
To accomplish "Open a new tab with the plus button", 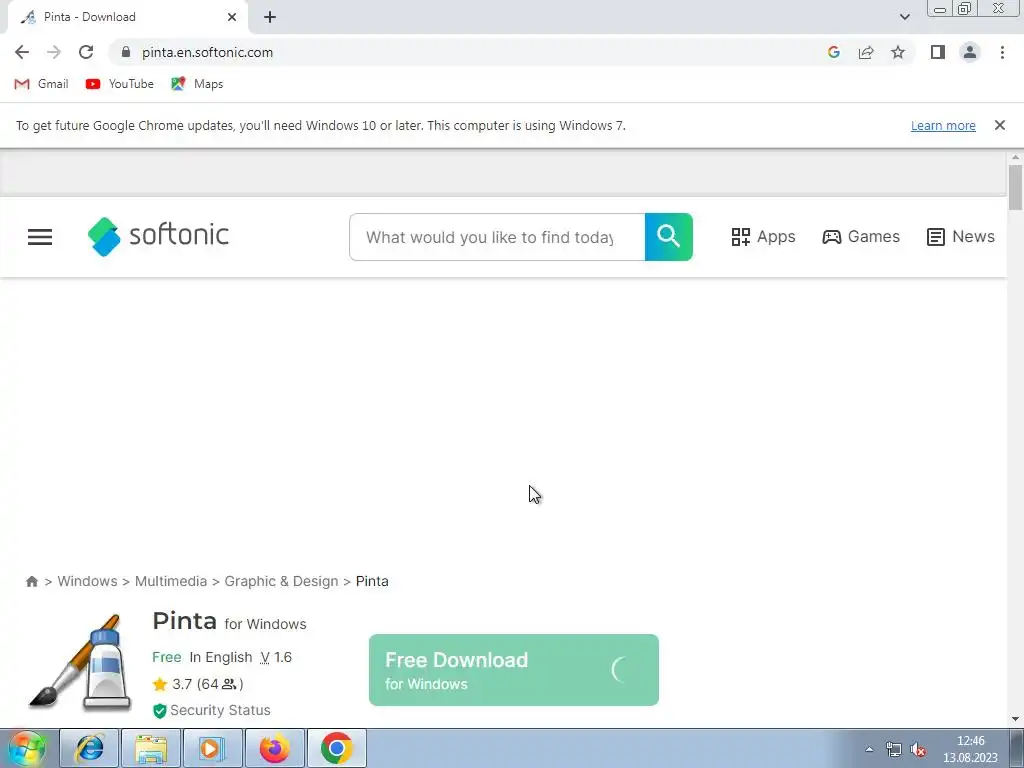I will 270,17.
